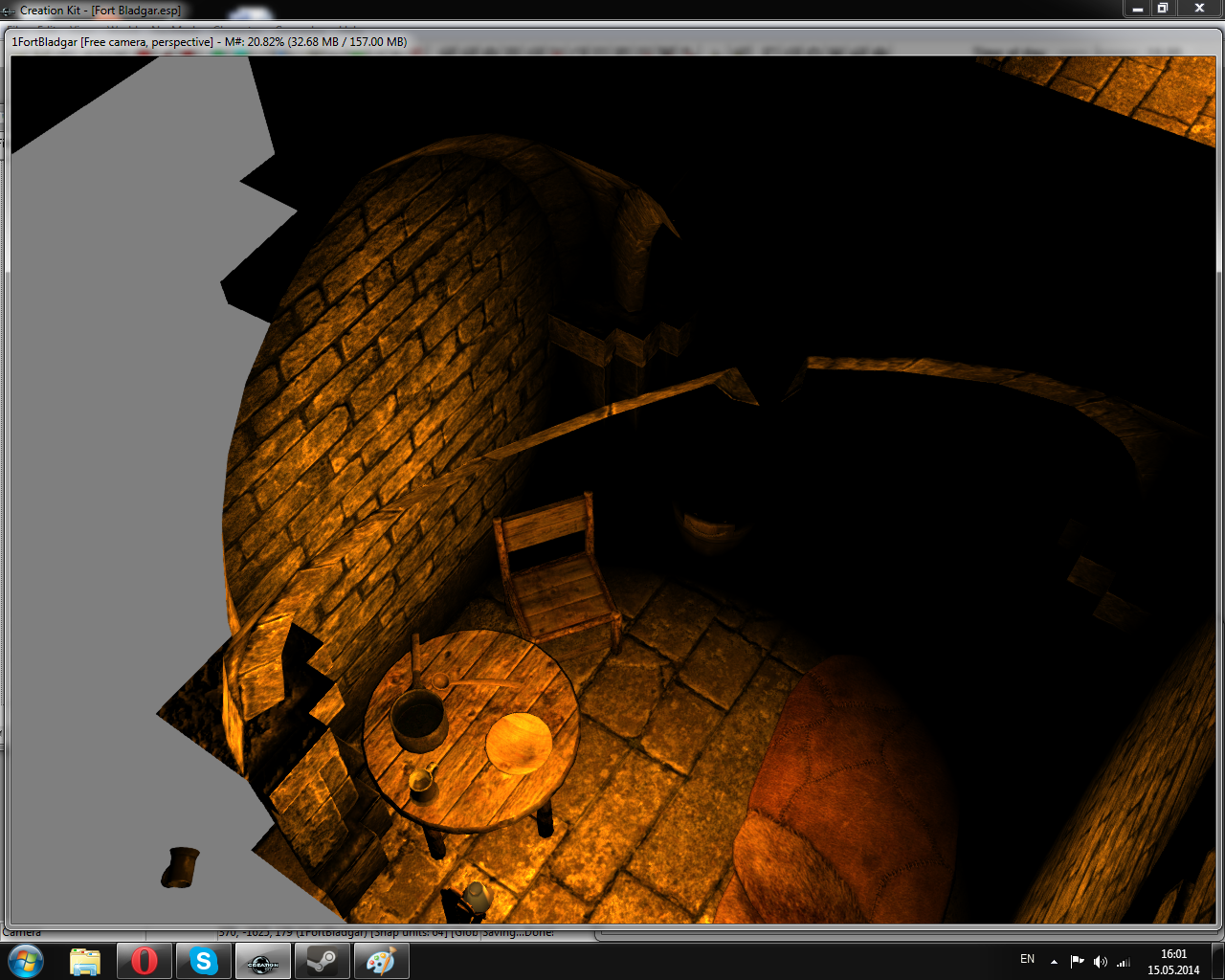Minimize the Creation Kit window
This screenshot has height=980, width=1225.
pyautogui.click(x=1138, y=9)
